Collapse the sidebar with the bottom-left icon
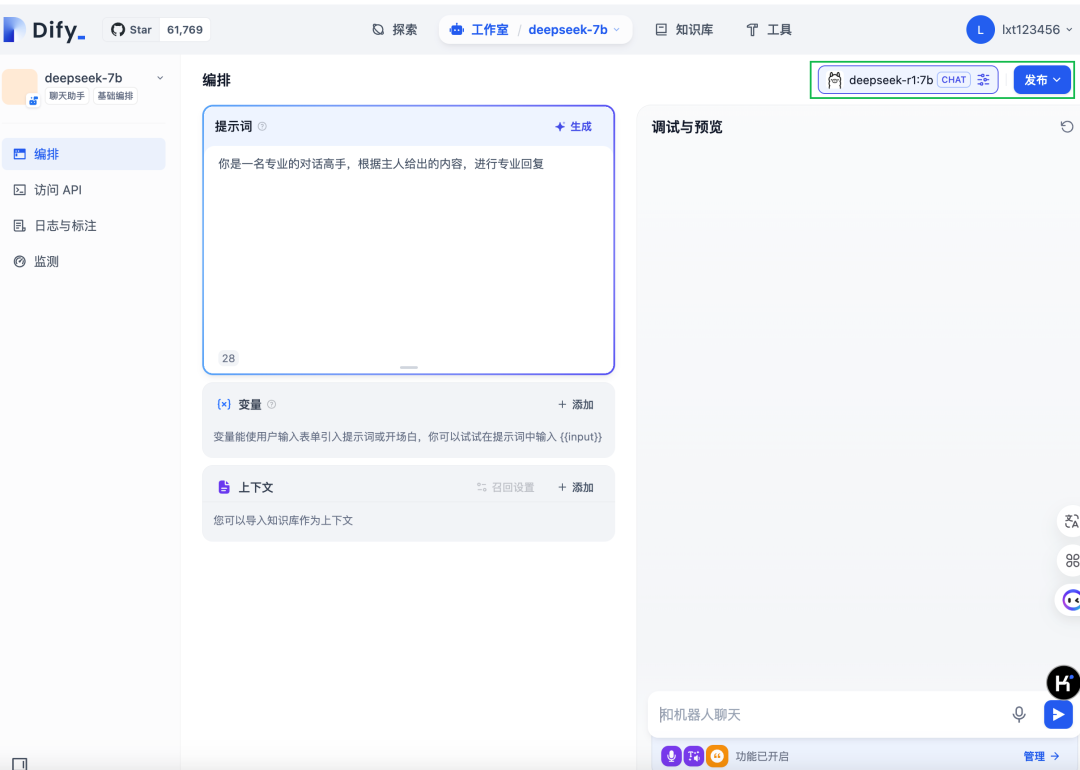Image resolution: width=1080 pixels, height=770 pixels. (x=20, y=763)
